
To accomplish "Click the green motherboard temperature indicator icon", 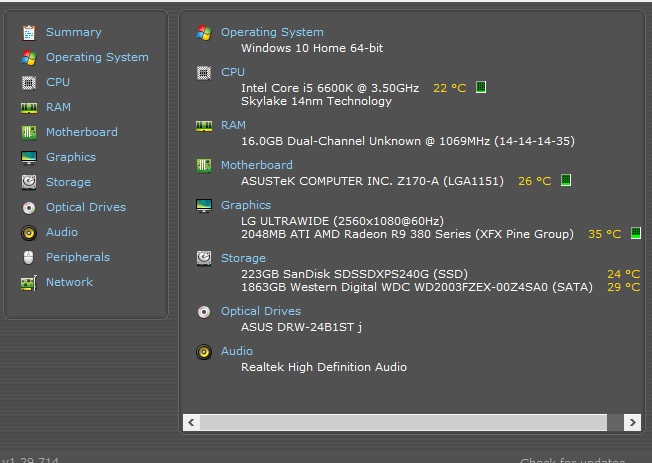I will pos(566,180).
